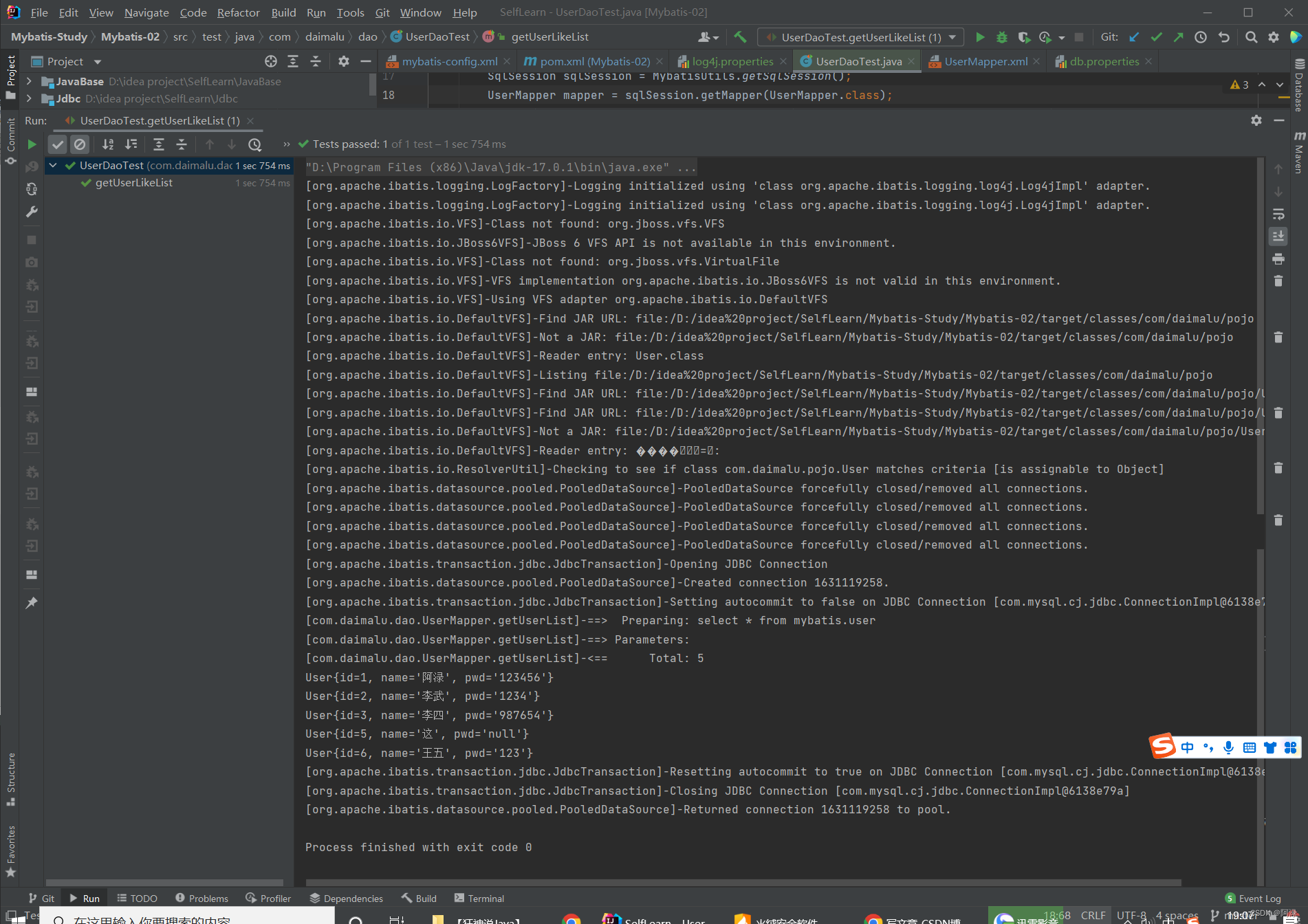Open Search Everywhere magnifier icon
This screenshot has height=924, width=1308.
point(1252,37)
